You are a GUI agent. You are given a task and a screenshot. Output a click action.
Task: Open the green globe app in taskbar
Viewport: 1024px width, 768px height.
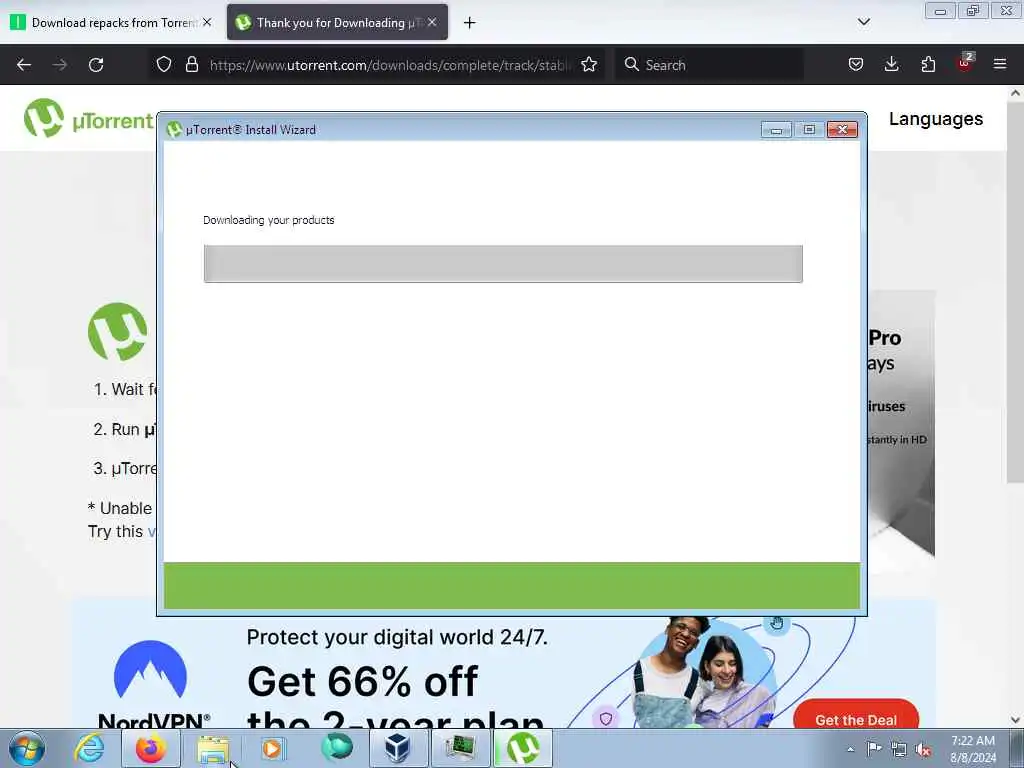pos(336,748)
